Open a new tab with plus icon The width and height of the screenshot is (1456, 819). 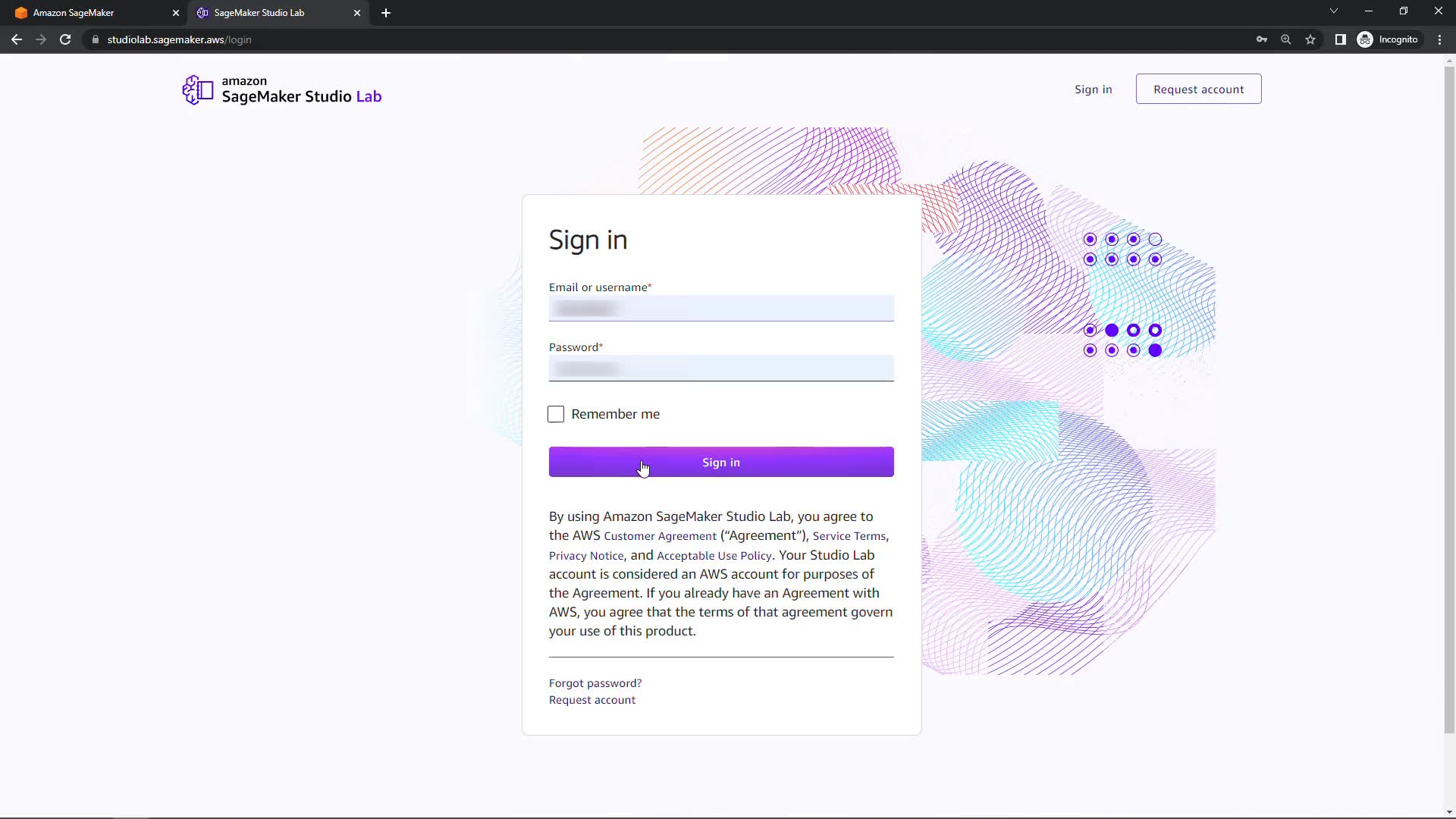386,13
